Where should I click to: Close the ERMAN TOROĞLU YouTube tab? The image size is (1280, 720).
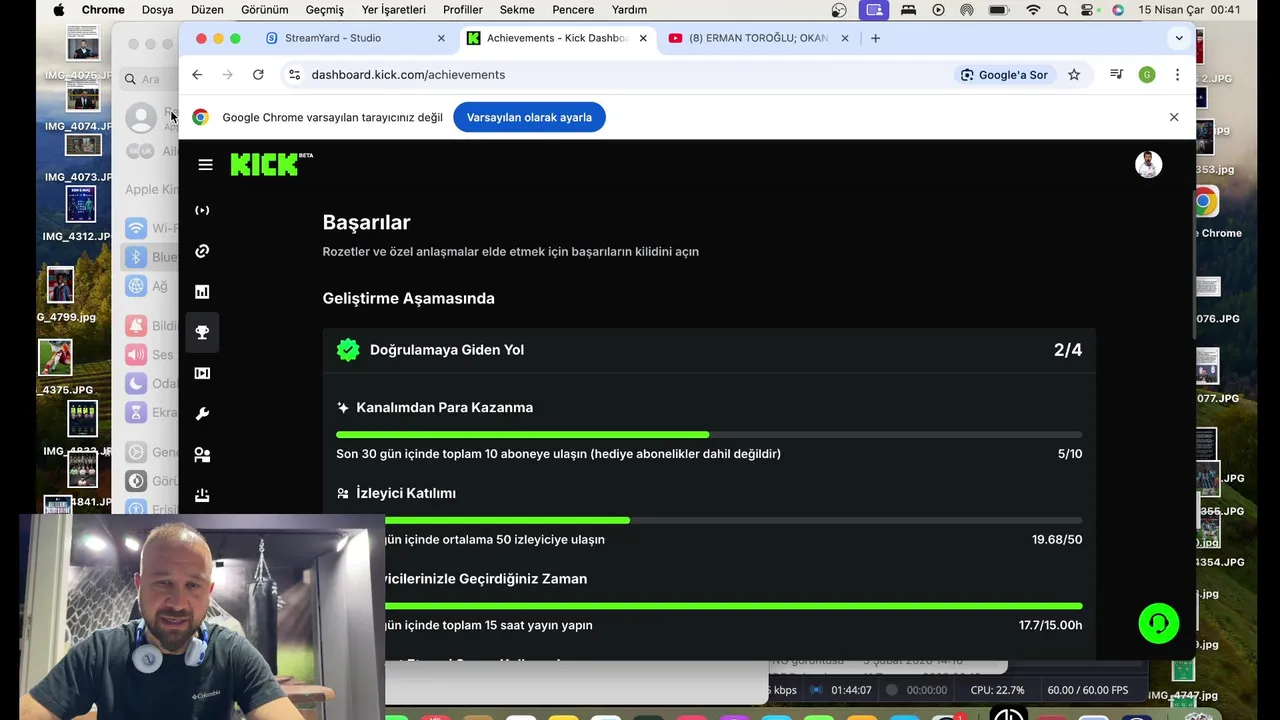click(x=845, y=38)
